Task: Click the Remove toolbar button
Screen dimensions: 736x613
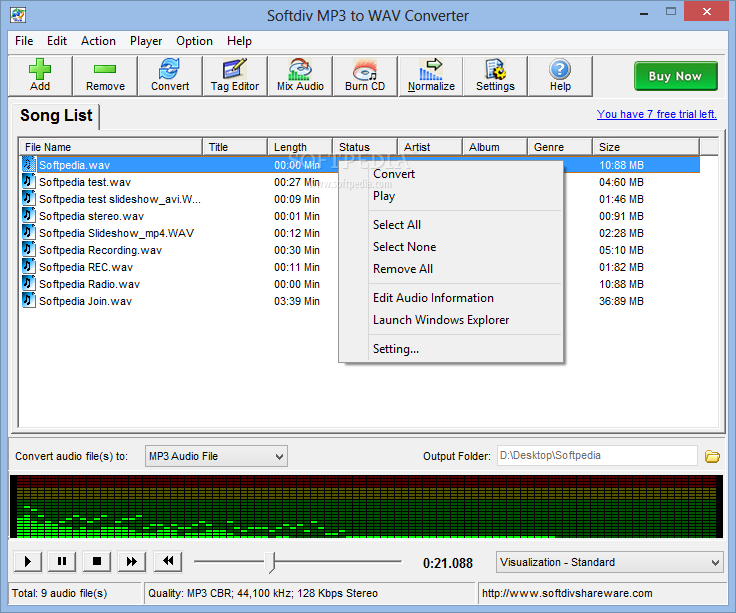Action: (105, 76)
